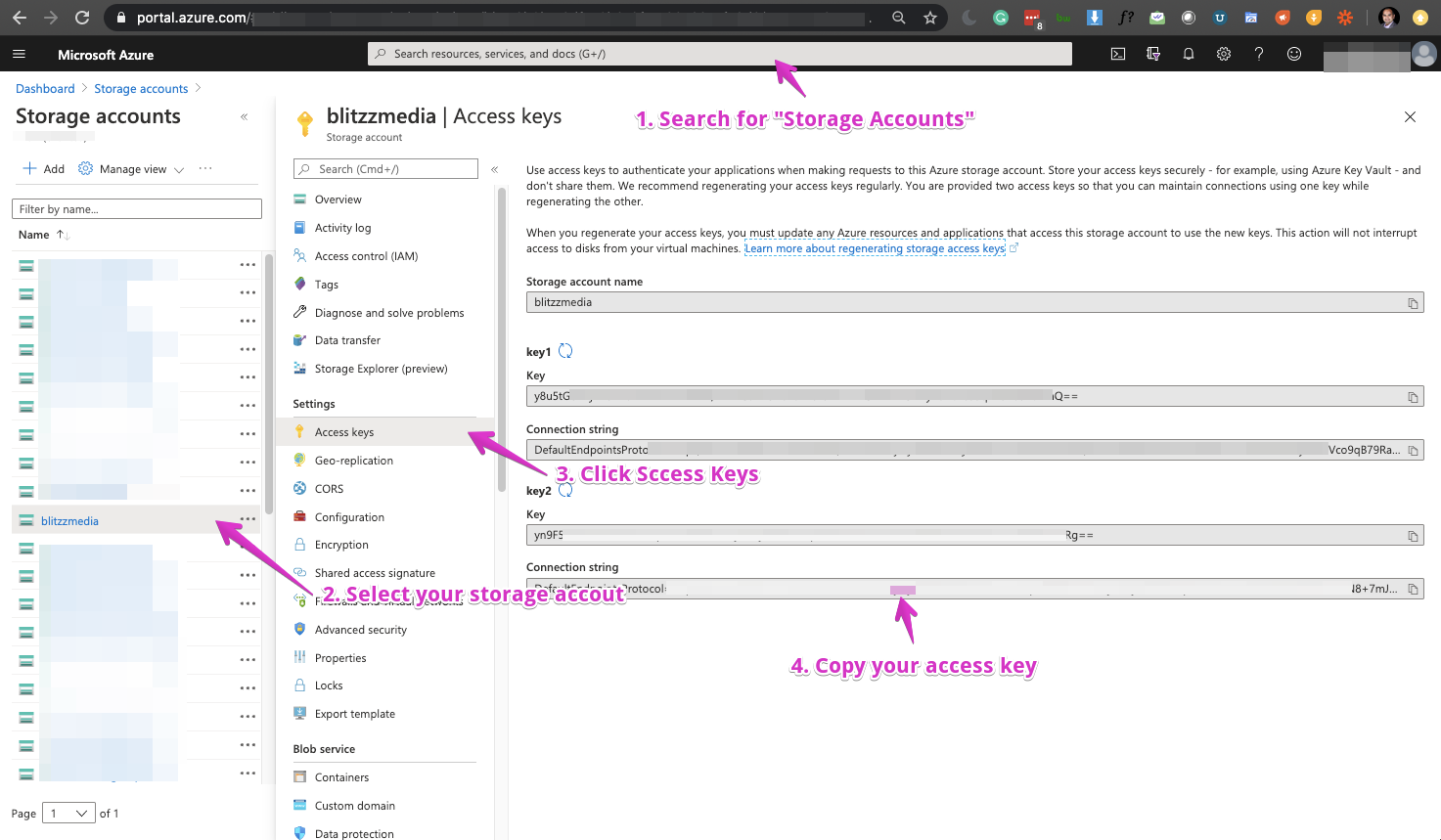This screenshot has height=840, width=1441.
Task: Click the Microsoft Azure home title
Action: click(x=106, y=55)
